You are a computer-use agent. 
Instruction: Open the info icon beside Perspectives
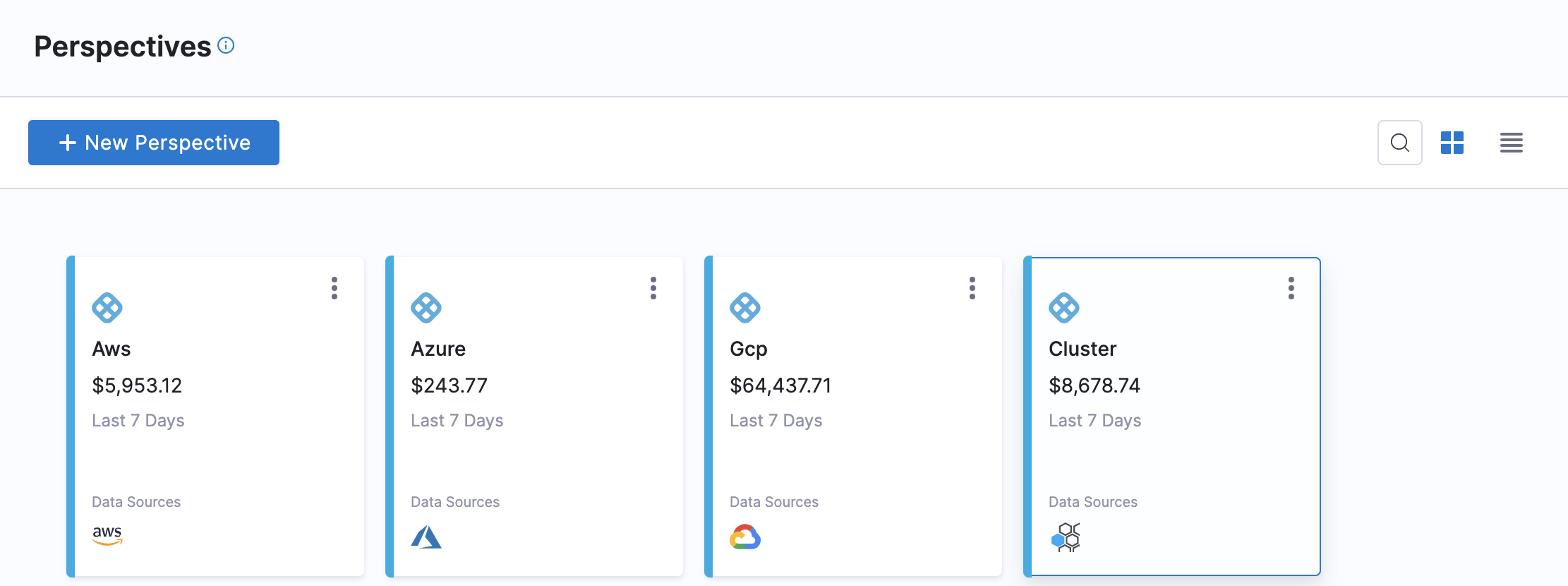226,45
